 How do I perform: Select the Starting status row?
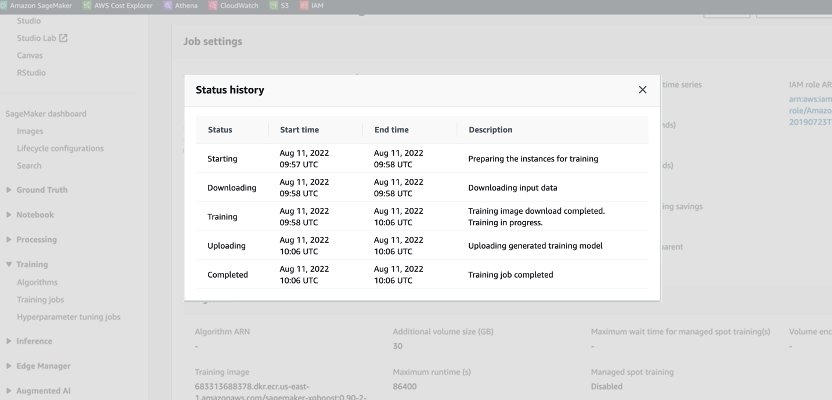[x=422, y=159]
